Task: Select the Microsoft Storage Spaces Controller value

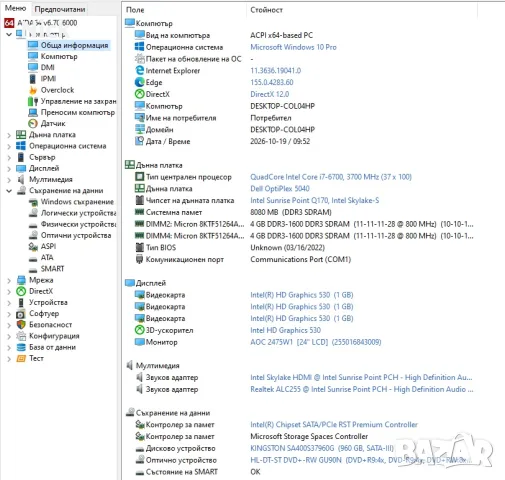Action: coord(309,436)
